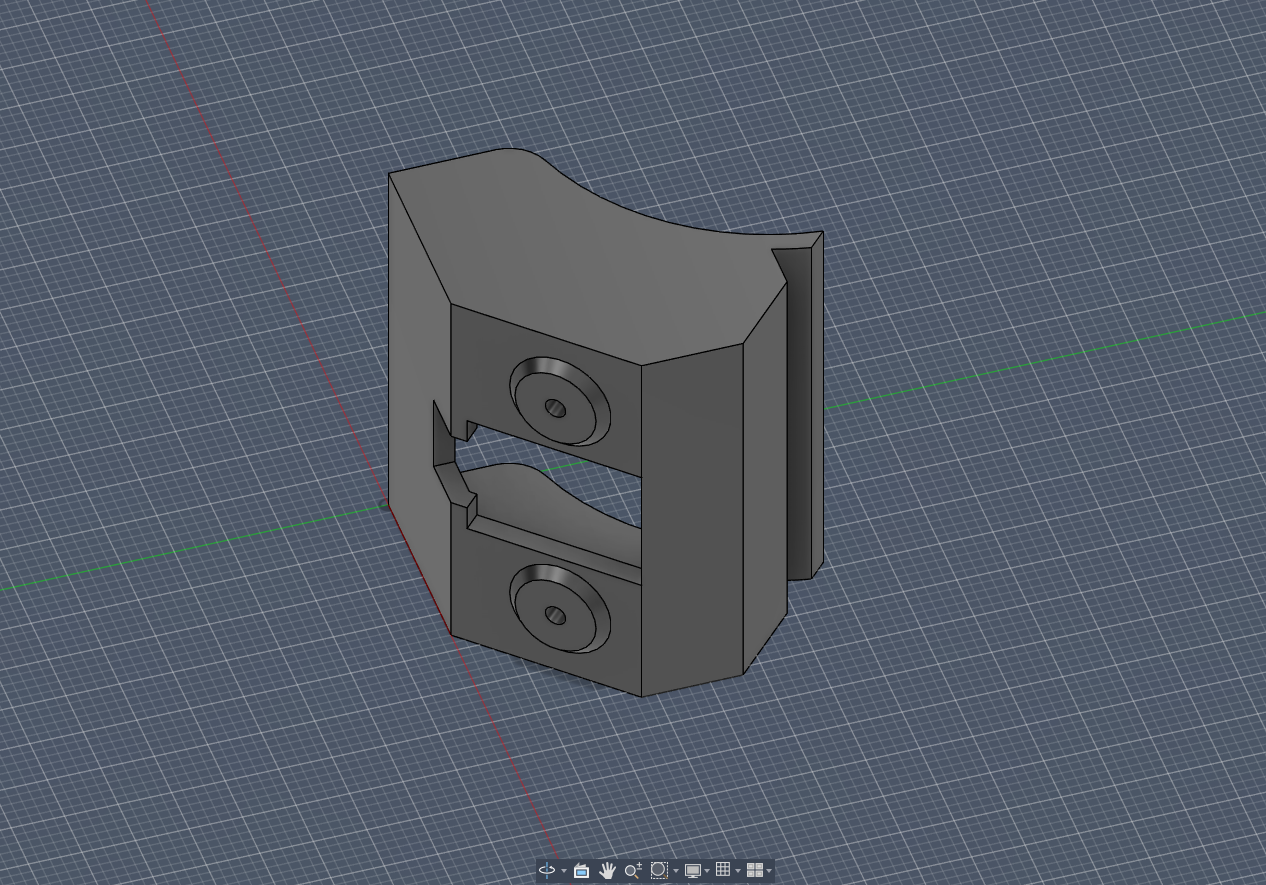This screenshot has width=1266, height=885.
Task: Click the small center bore of upper hole
Action: (556, 408)
